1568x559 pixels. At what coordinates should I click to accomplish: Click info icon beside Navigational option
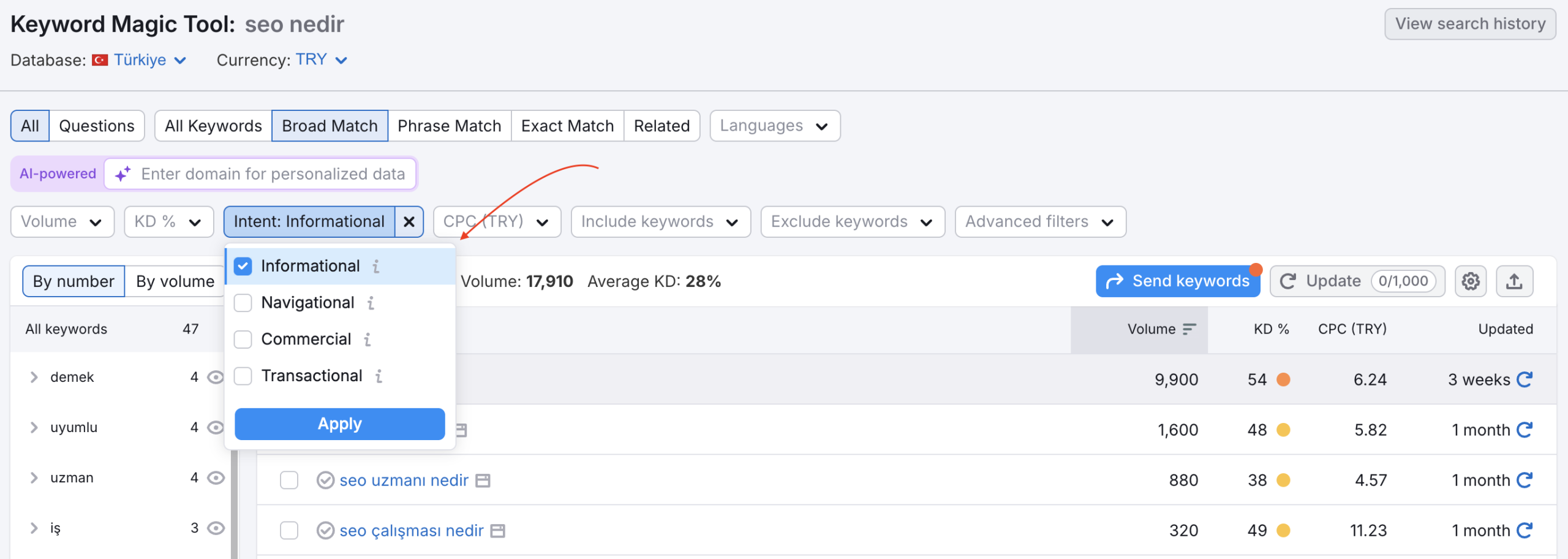371,303
